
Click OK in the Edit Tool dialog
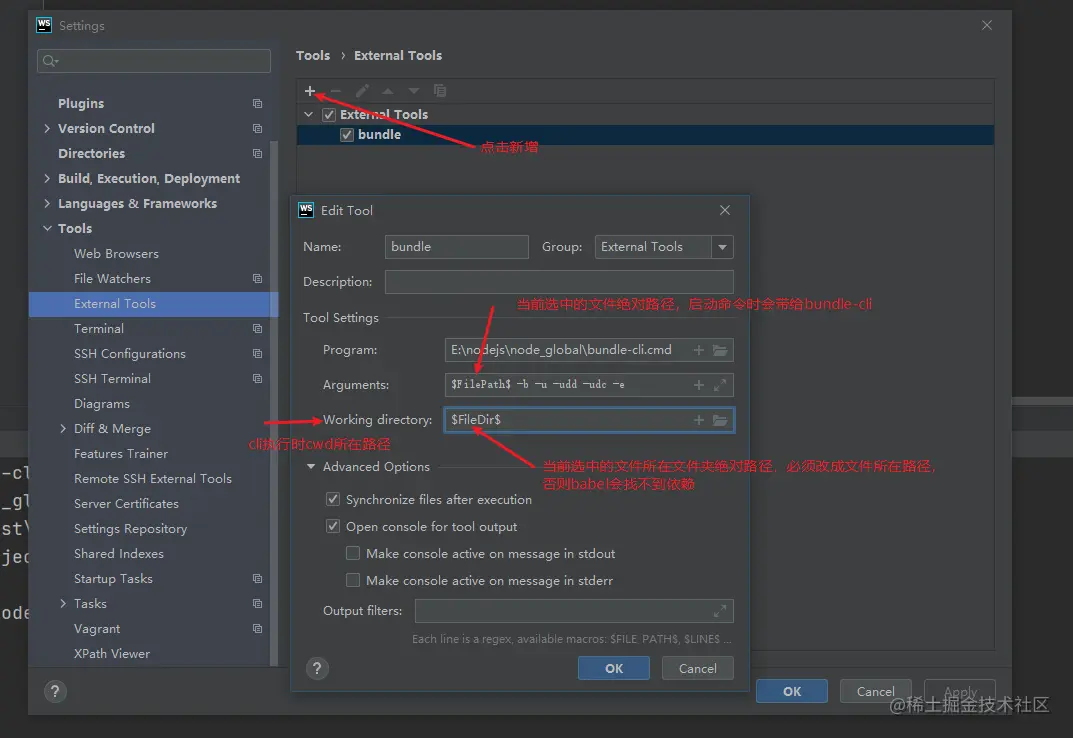click(614, 668)
